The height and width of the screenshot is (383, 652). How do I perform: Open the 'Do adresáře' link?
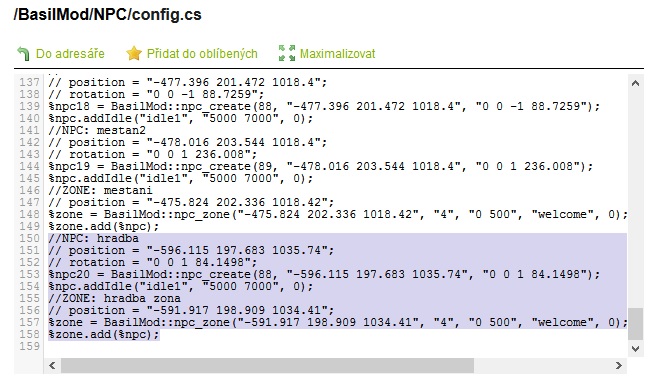point(70,54)
